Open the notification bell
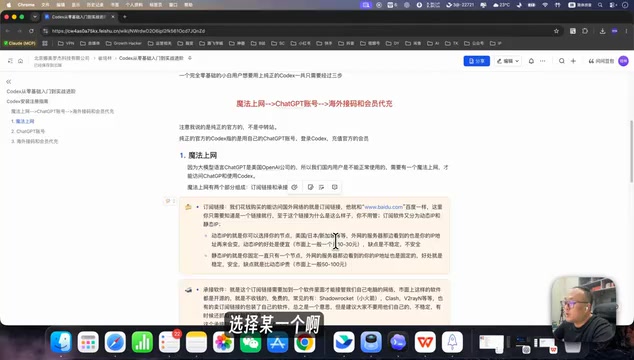This screenshot has width=634, height=360. tap(531, 61)
